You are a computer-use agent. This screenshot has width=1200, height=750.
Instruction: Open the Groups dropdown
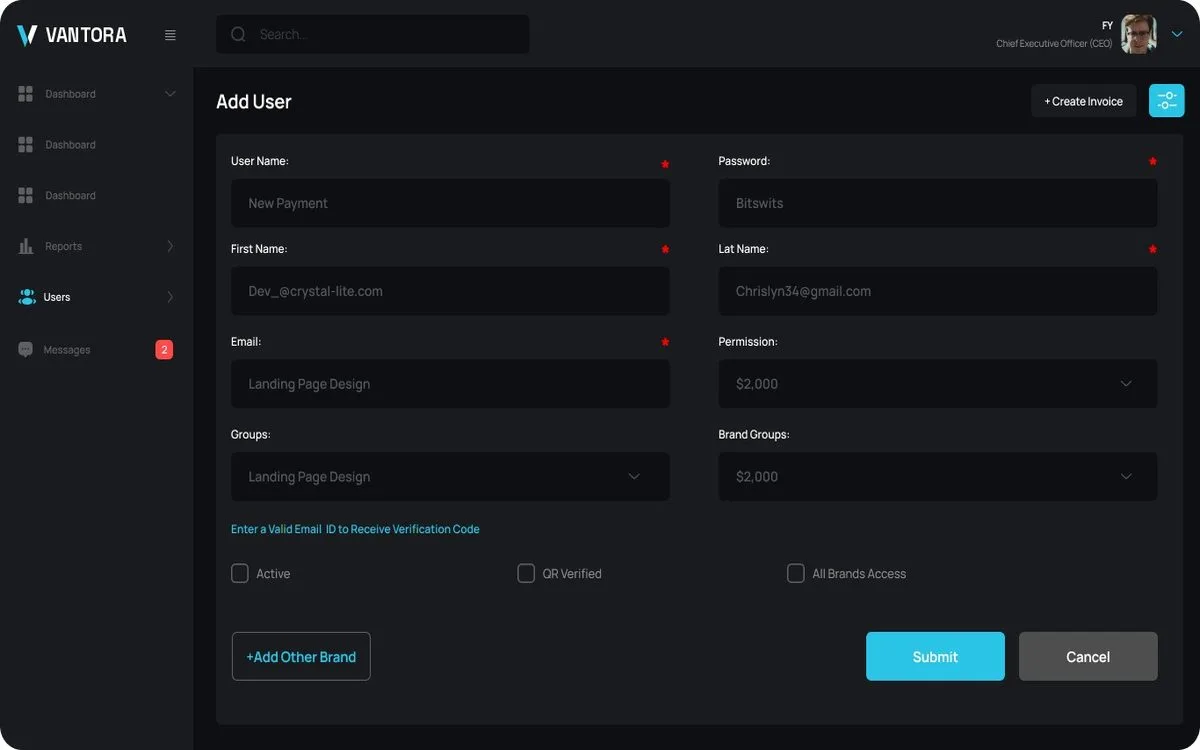pos(450,477)
